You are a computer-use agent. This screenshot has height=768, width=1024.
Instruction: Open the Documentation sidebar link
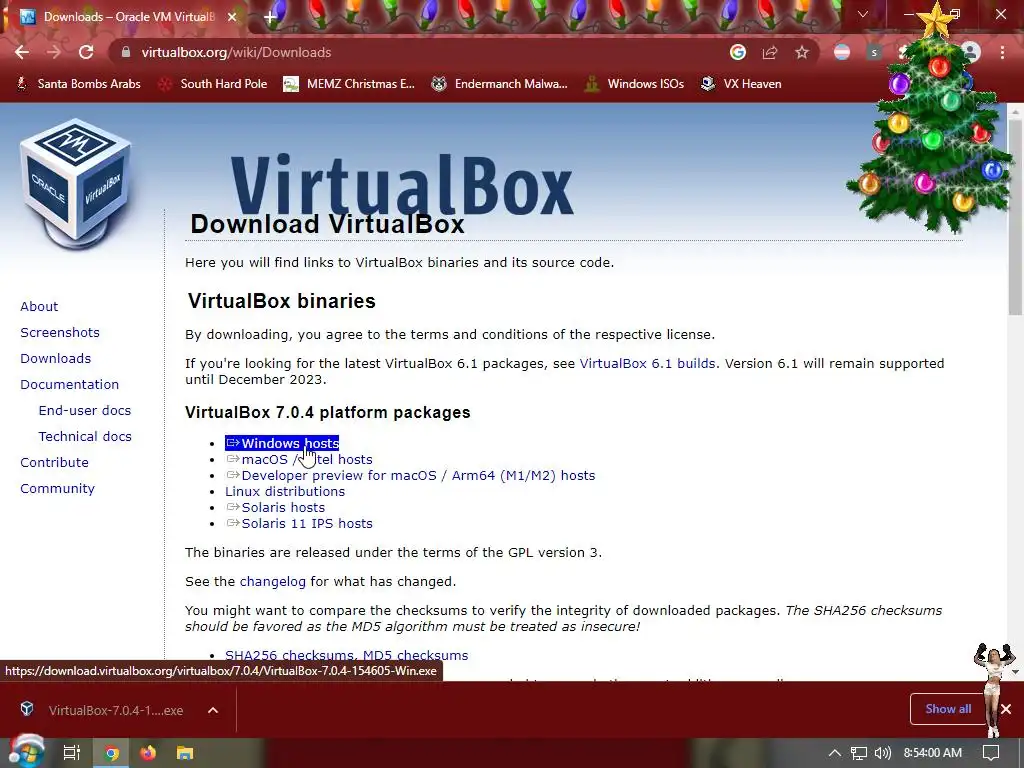click(70, 385)
